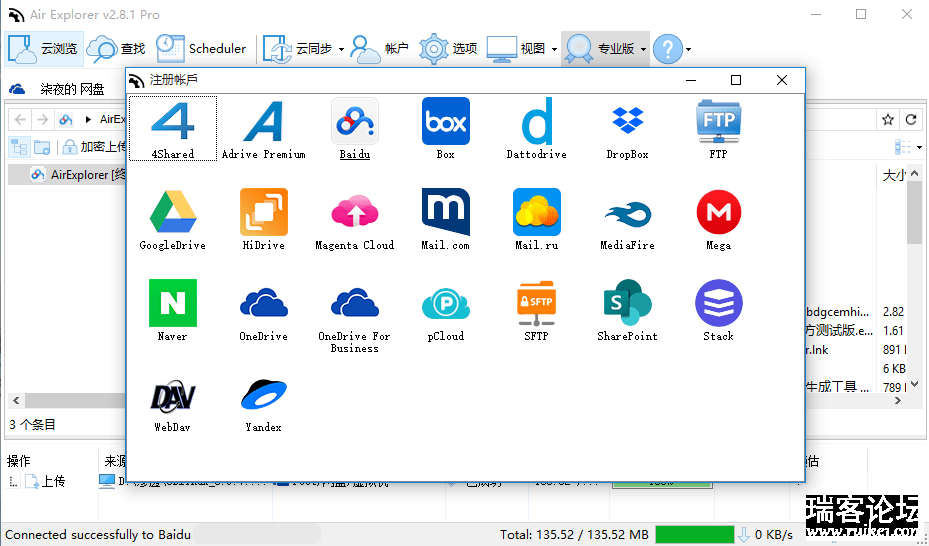Add current folder to favorites star
Viewport: 929px width, 546px height.
(x=888, y=120)
